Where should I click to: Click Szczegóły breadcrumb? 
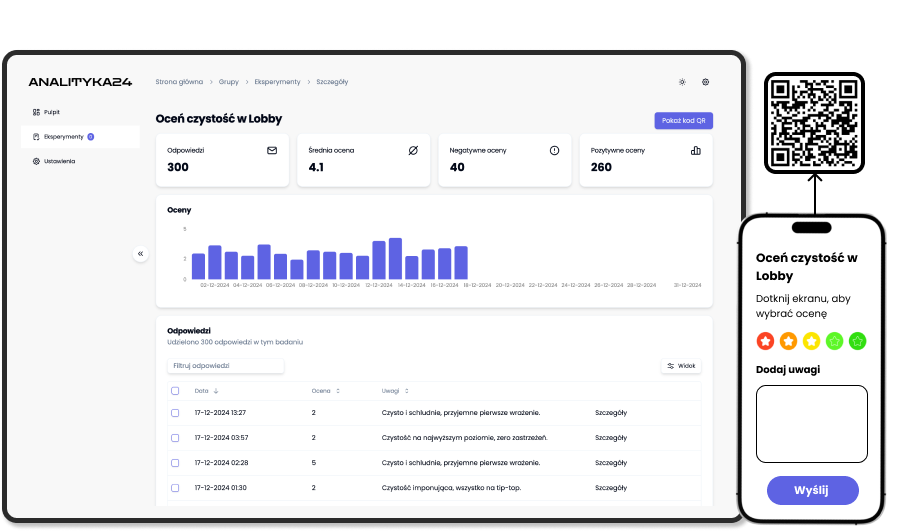pos(332,82)
